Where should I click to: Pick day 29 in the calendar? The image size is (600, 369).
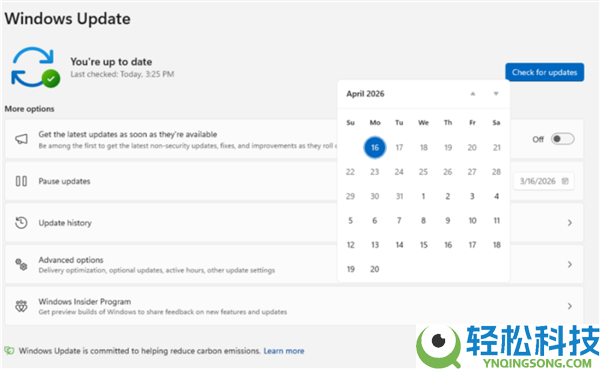(x=350, y=196)
